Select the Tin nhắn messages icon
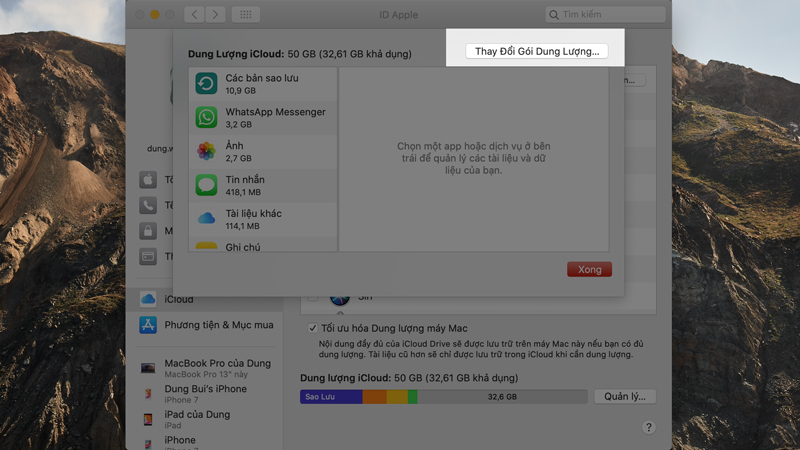Viewport: 800px width, 450px height. pyautogui.click(x=206, y=185)
